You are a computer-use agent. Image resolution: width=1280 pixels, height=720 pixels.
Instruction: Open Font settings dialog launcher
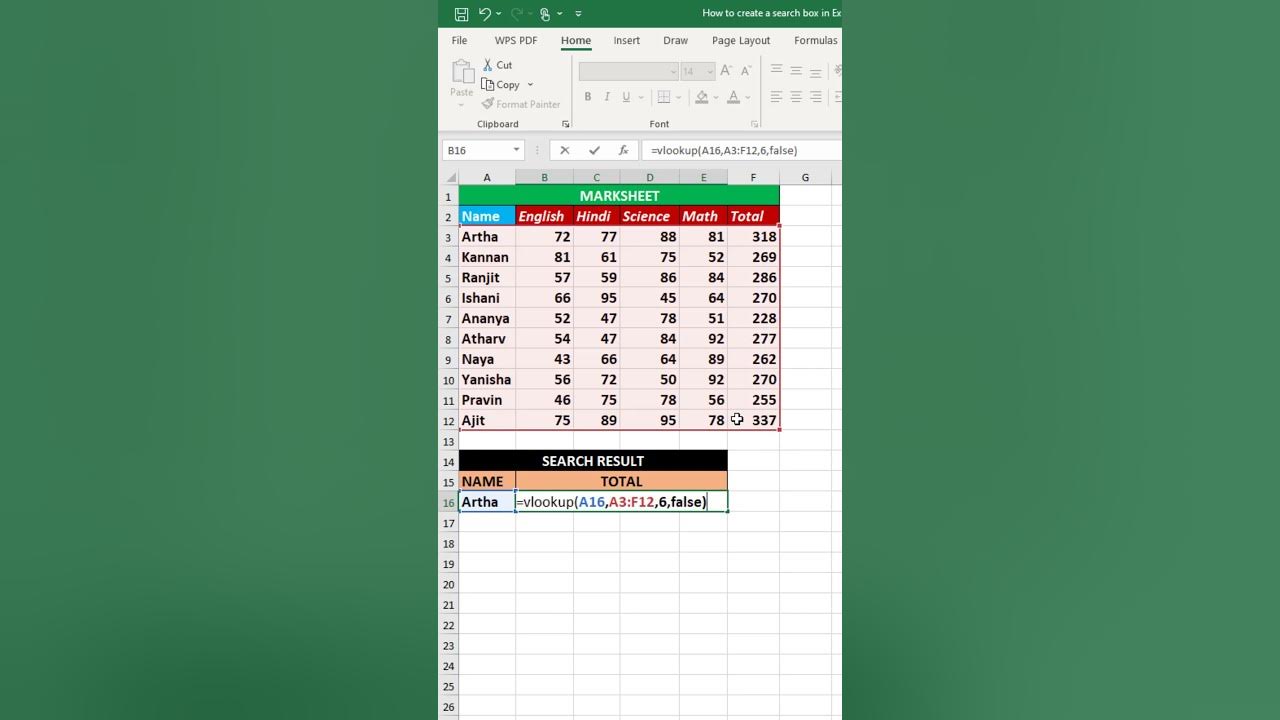(754, 124)
